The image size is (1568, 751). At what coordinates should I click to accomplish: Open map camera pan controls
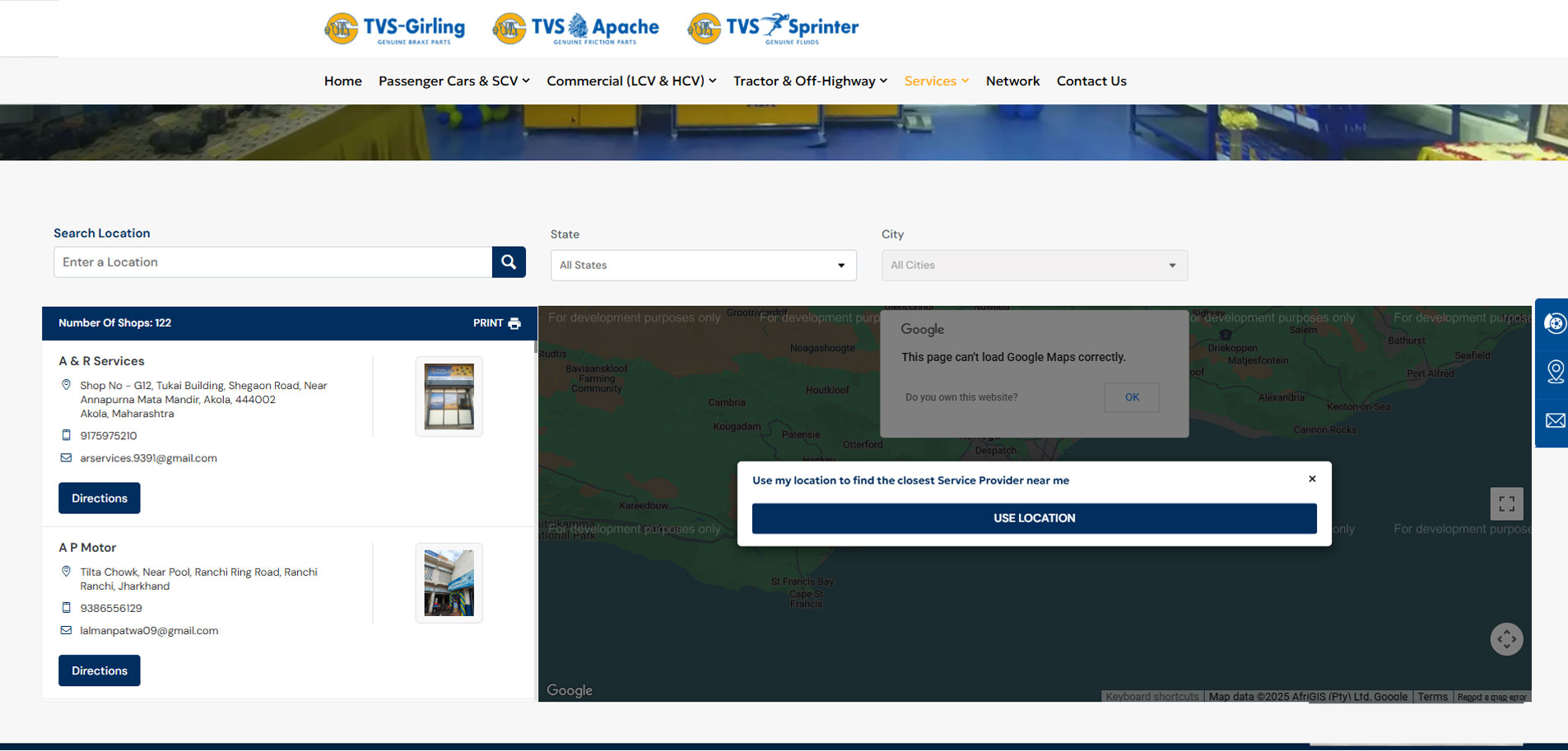click(x=1507, y=639)
